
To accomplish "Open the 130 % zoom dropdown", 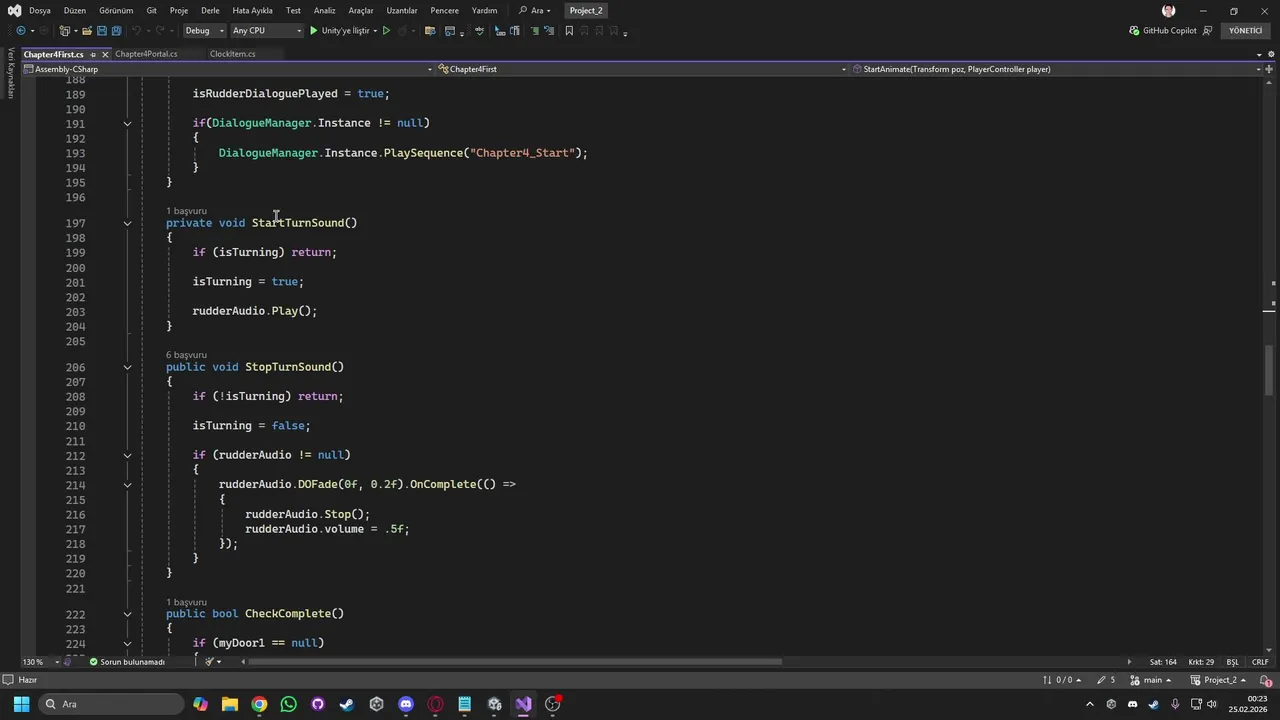I will point(39,662).
